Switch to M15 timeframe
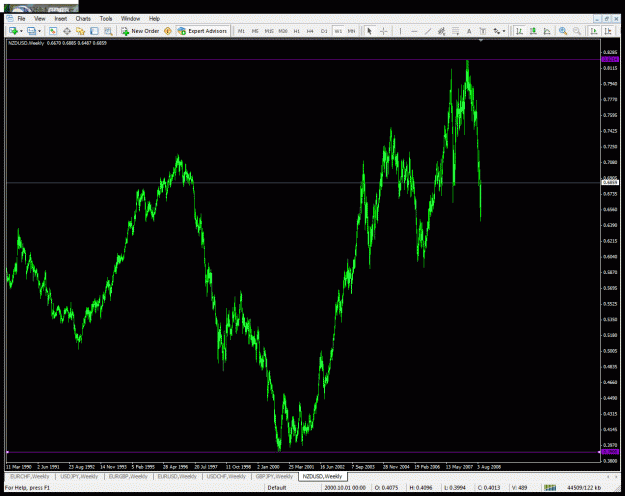The width and height of the screenshot is (625, 496). tap(269, 31)
